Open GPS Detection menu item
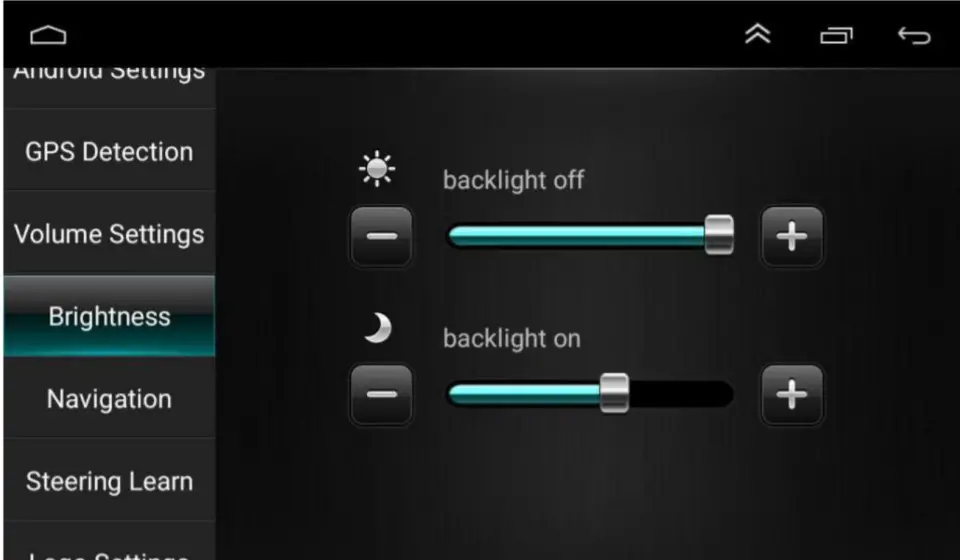This screenshot has width=960, height=560. (110, 151)
